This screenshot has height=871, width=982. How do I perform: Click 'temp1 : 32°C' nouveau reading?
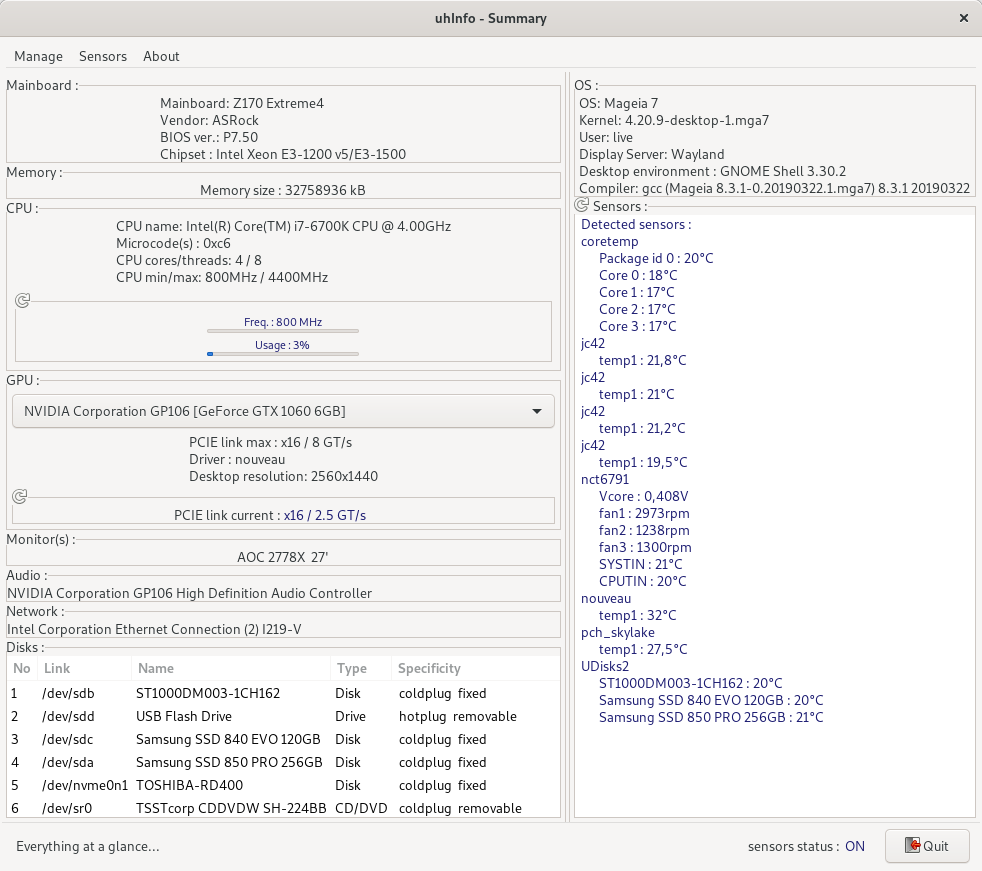638,615
